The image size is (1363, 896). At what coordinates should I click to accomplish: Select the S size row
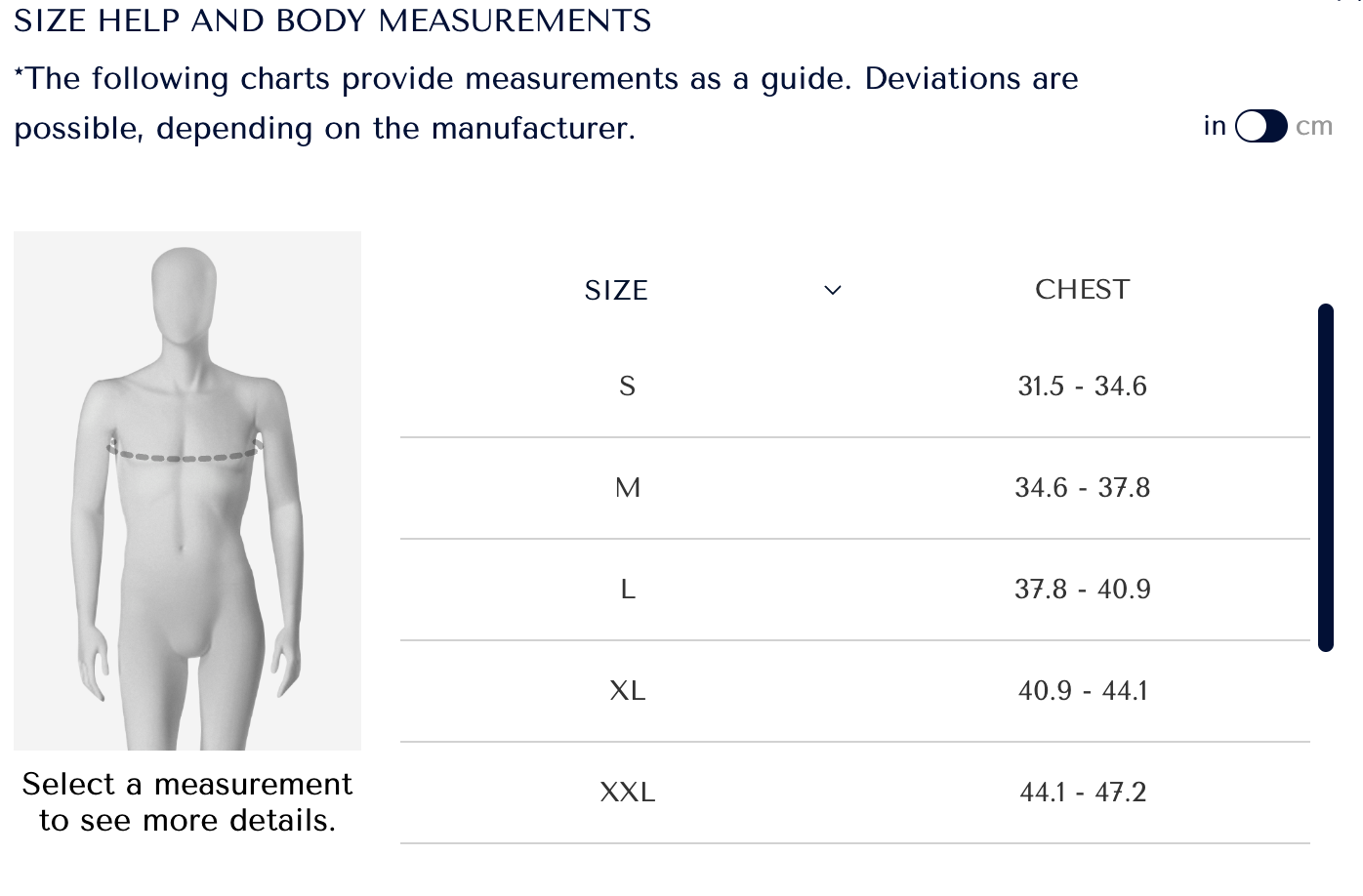(854, 387)
